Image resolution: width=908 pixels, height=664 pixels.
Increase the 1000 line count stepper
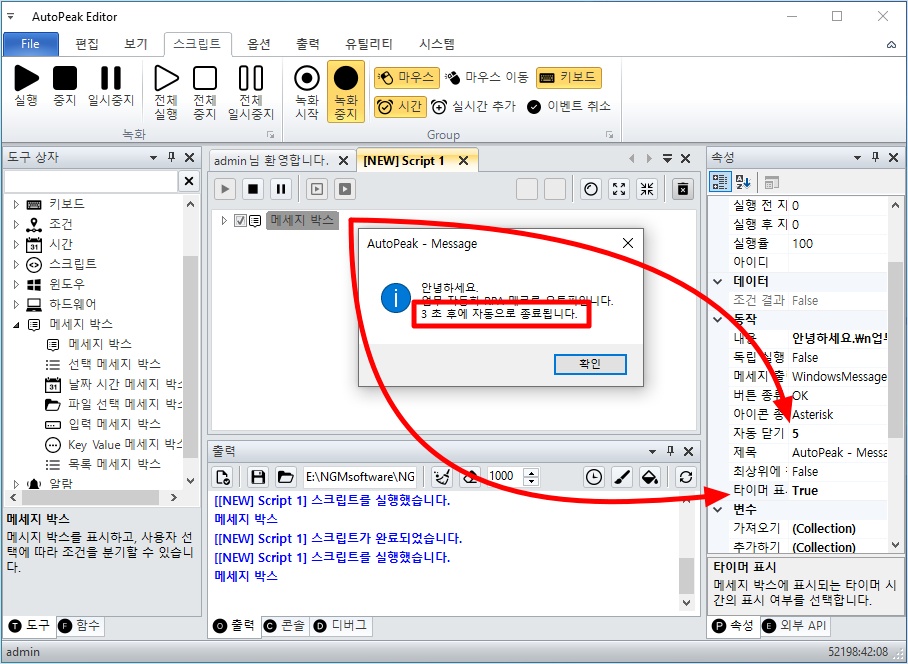pyautogui.click(x=531, y=472)
